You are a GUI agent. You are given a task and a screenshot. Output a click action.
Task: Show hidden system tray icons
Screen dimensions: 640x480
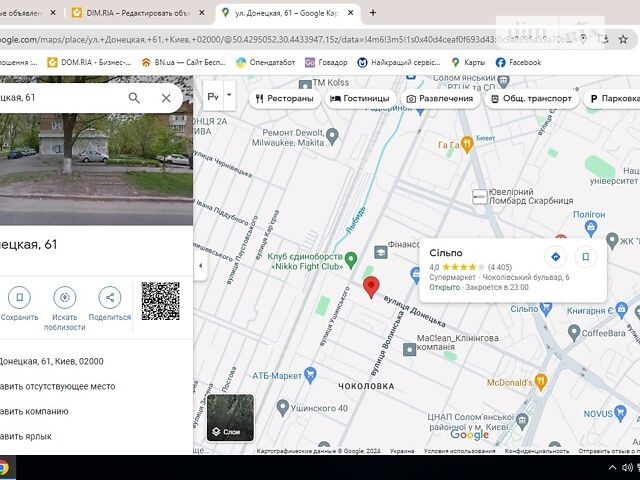coord(612,468)
